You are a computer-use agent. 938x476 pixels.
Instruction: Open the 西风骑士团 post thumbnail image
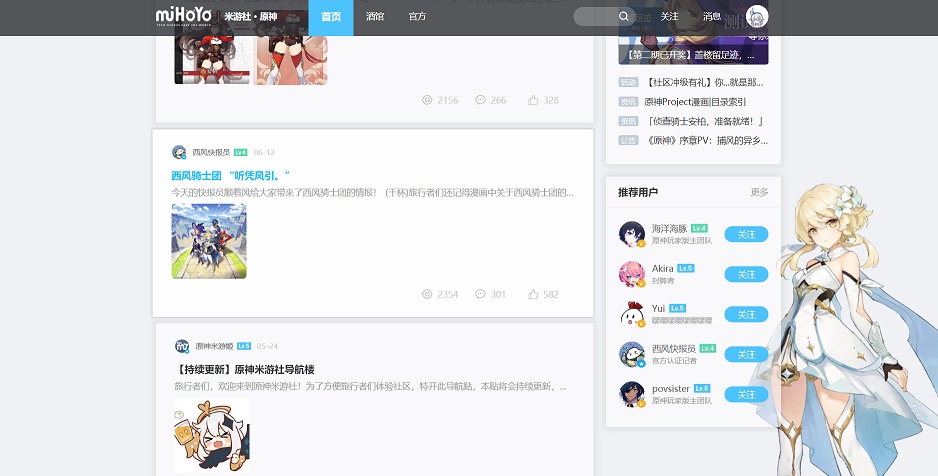209,241
